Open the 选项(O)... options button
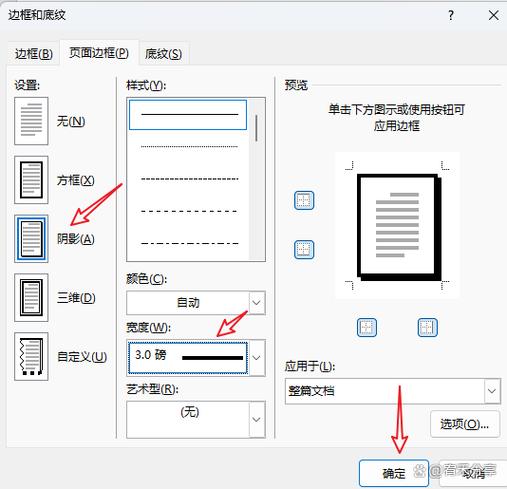Image resolution: width=507 pixels, height=489 pixels. [465, 424]
